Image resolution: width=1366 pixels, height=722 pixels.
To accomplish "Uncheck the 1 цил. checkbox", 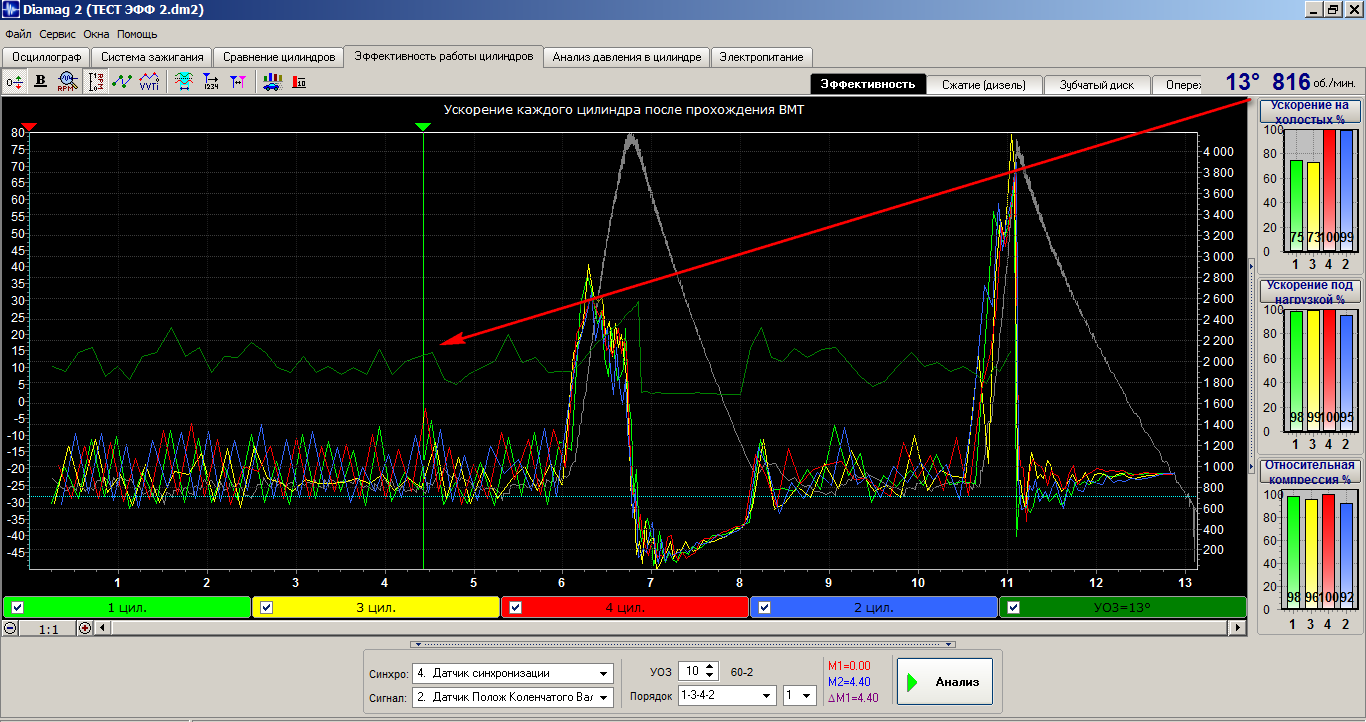I will coord(17,607).
